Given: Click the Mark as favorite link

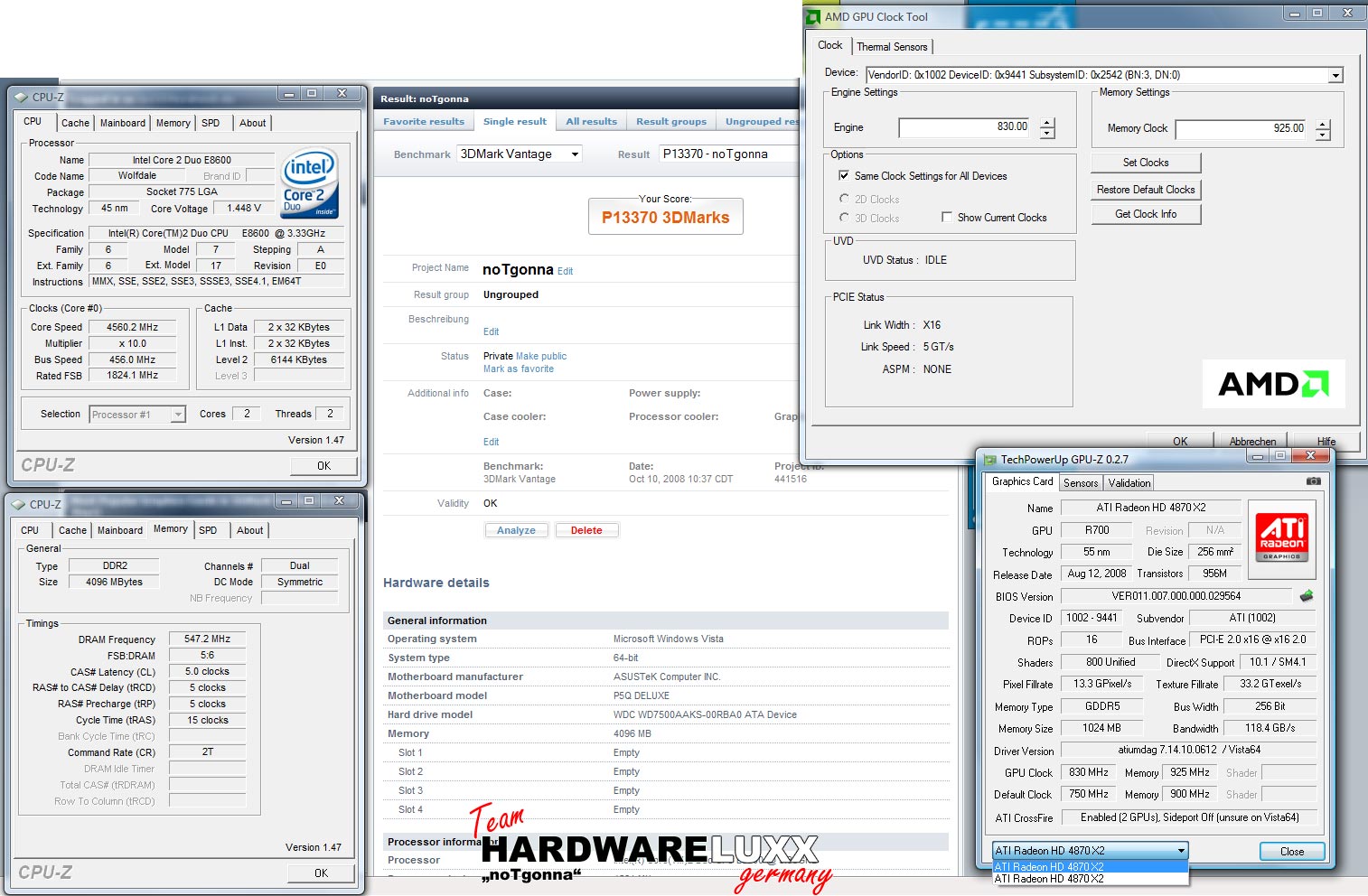Looking at the screenshot, I should pos(519,369).
